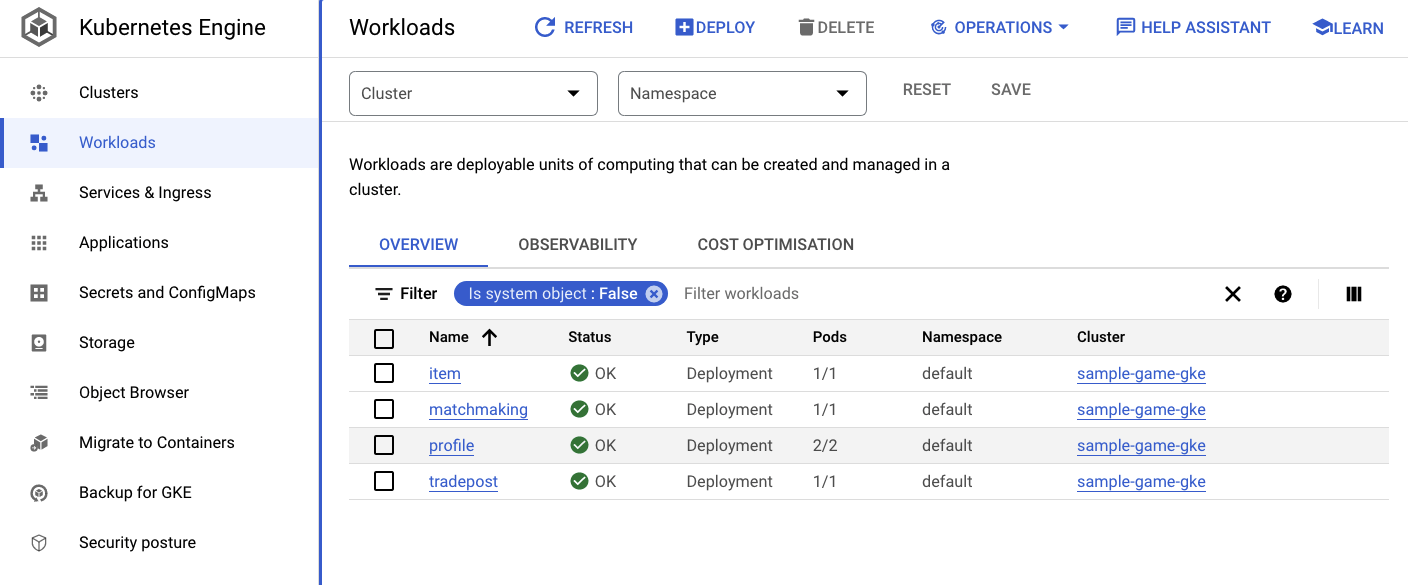Open the column display options icon
This screenshot has width=1408, height=585.
[1354, 294]
